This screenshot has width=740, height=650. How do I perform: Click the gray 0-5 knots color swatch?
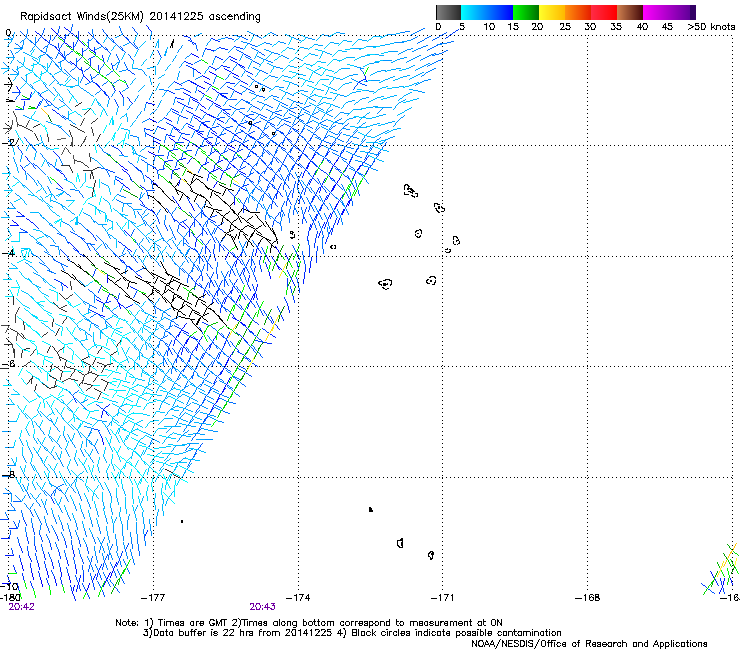[x=448, y=12]
